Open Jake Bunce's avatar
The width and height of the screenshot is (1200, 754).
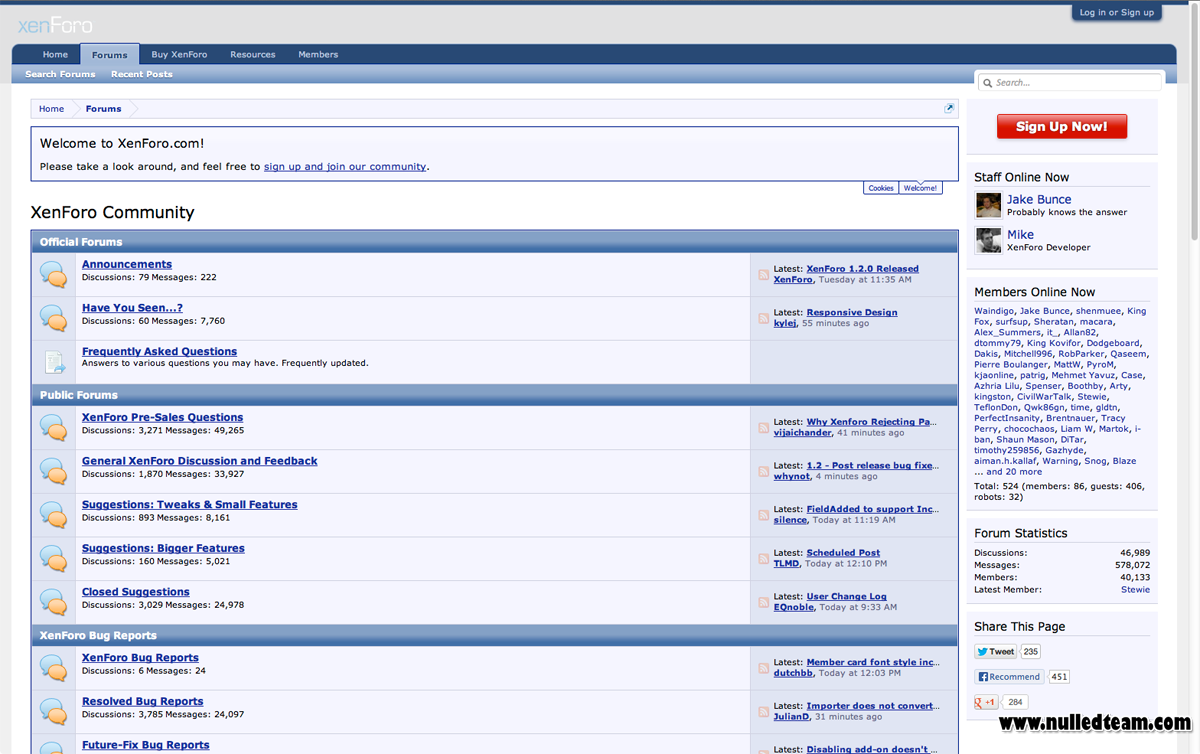tap(988, 205)
